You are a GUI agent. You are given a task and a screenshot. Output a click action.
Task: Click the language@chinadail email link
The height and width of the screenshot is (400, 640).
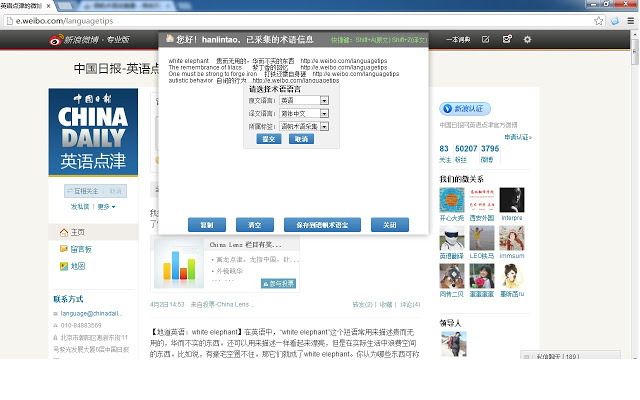(91, 313)
